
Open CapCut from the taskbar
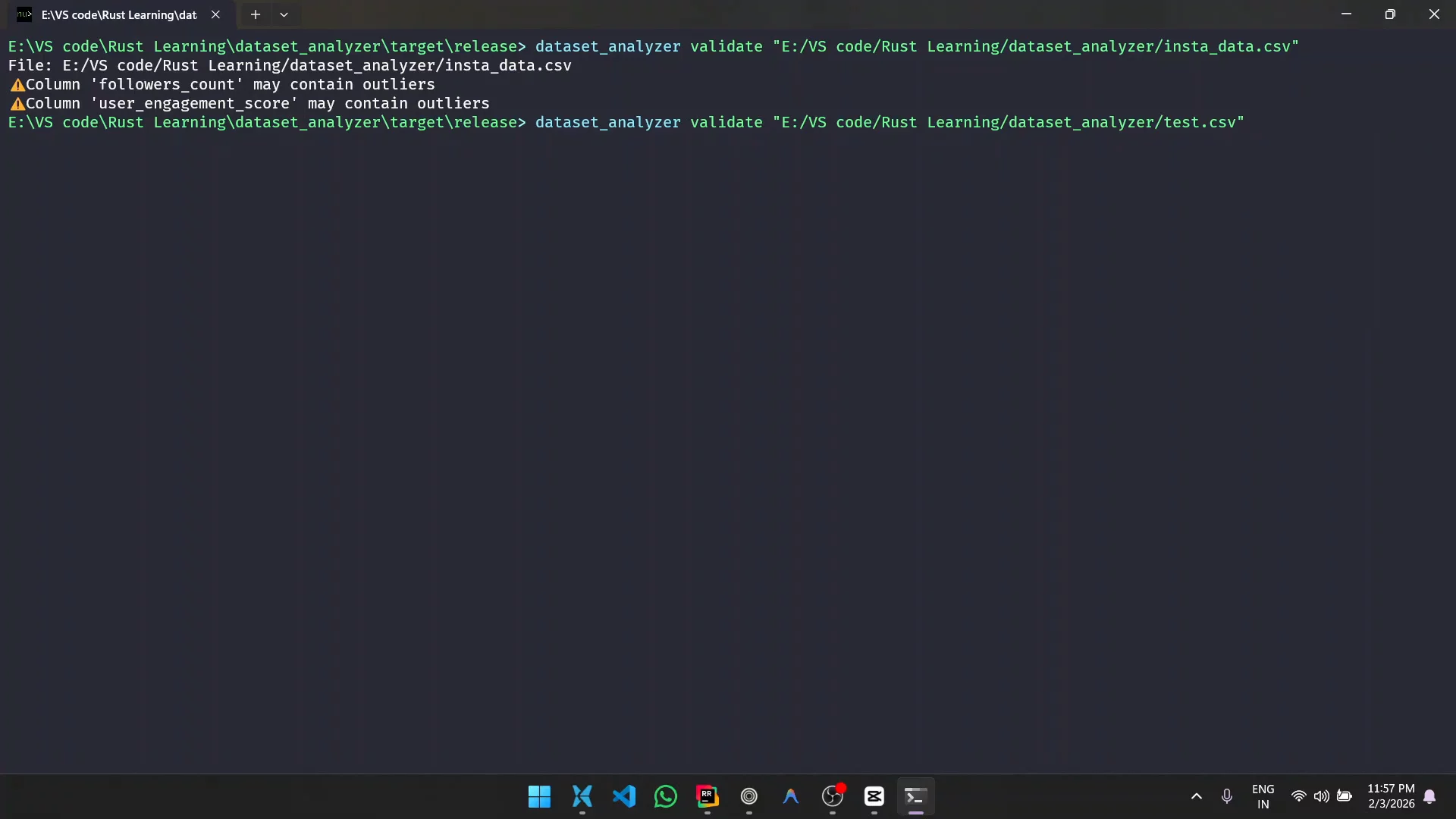pyautogui.click(x=874, y=796)
